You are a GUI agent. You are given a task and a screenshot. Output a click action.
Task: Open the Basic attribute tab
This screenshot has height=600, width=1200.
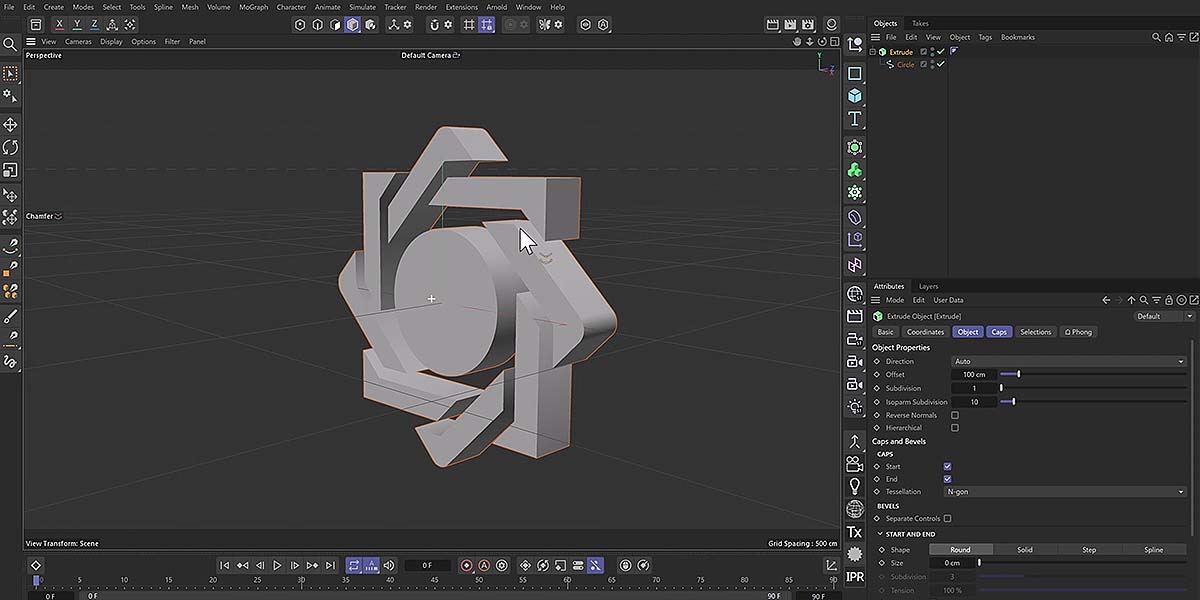[885, 332]
